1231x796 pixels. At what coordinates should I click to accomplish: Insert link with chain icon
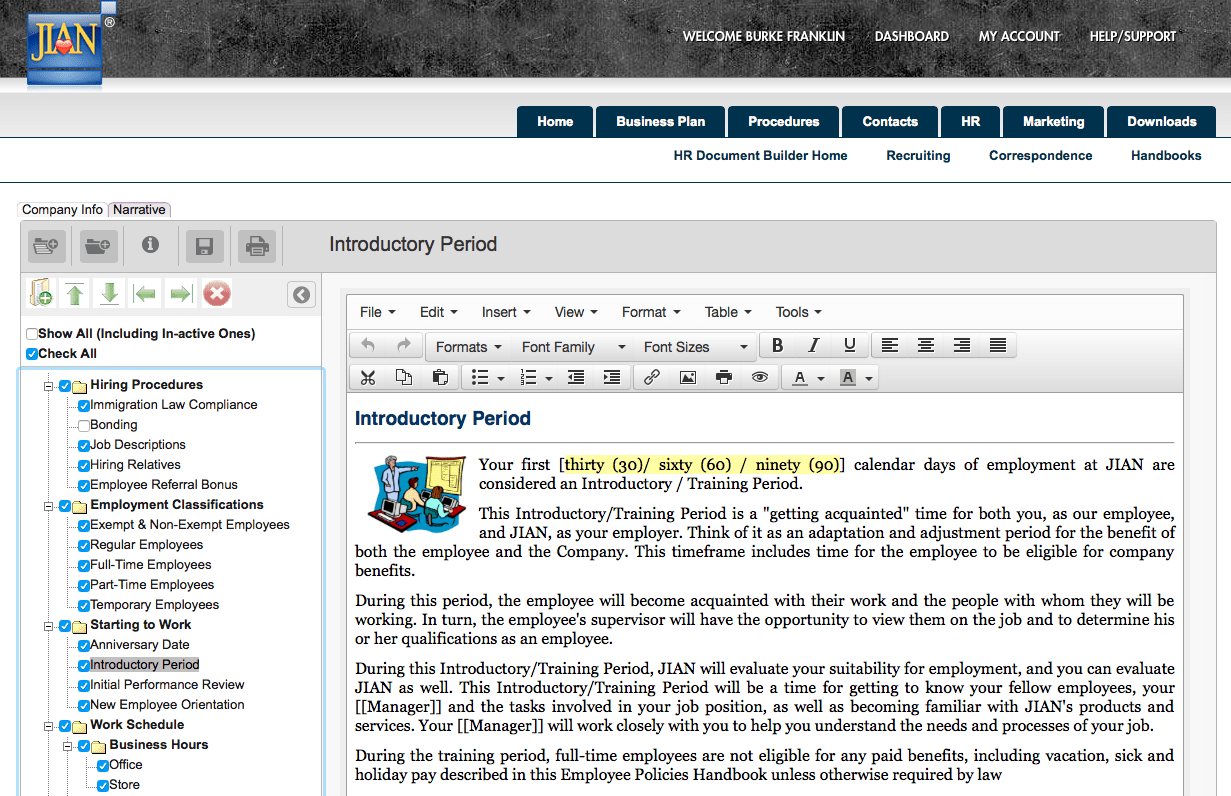point(652,378)
